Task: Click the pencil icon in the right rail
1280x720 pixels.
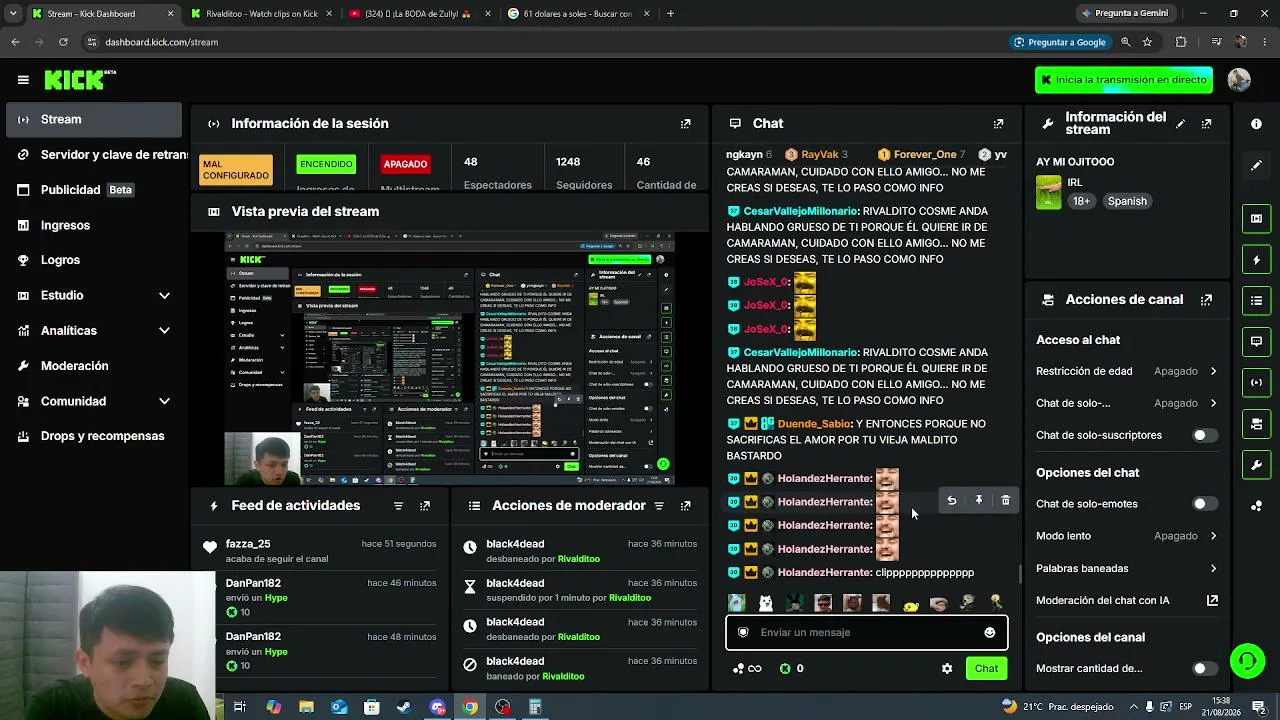Action: click(1256, 165)
